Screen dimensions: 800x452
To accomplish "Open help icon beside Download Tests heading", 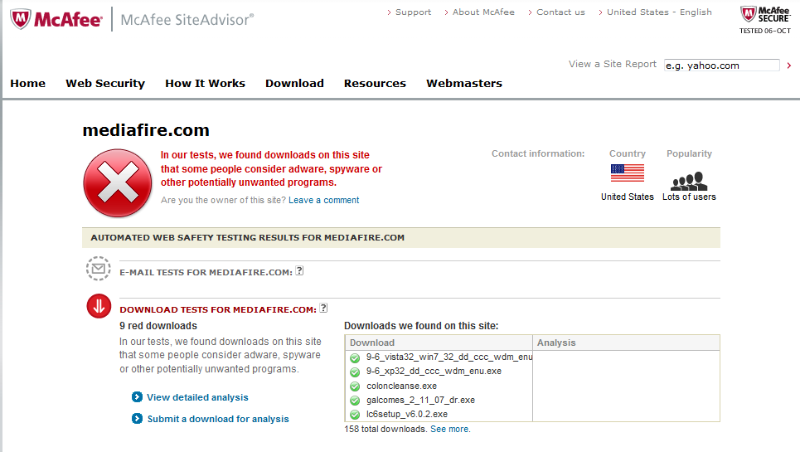I will (324, 308).
